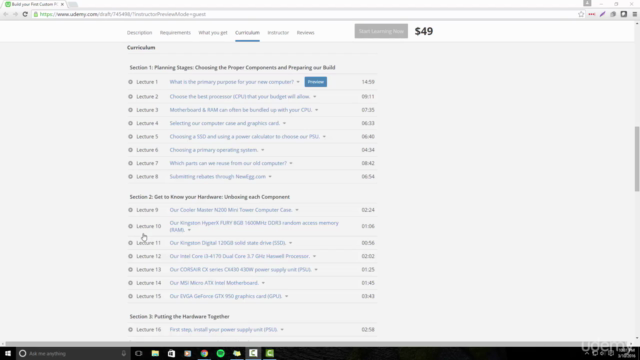Open the Windows Start menu

click(x=8, y=353)
